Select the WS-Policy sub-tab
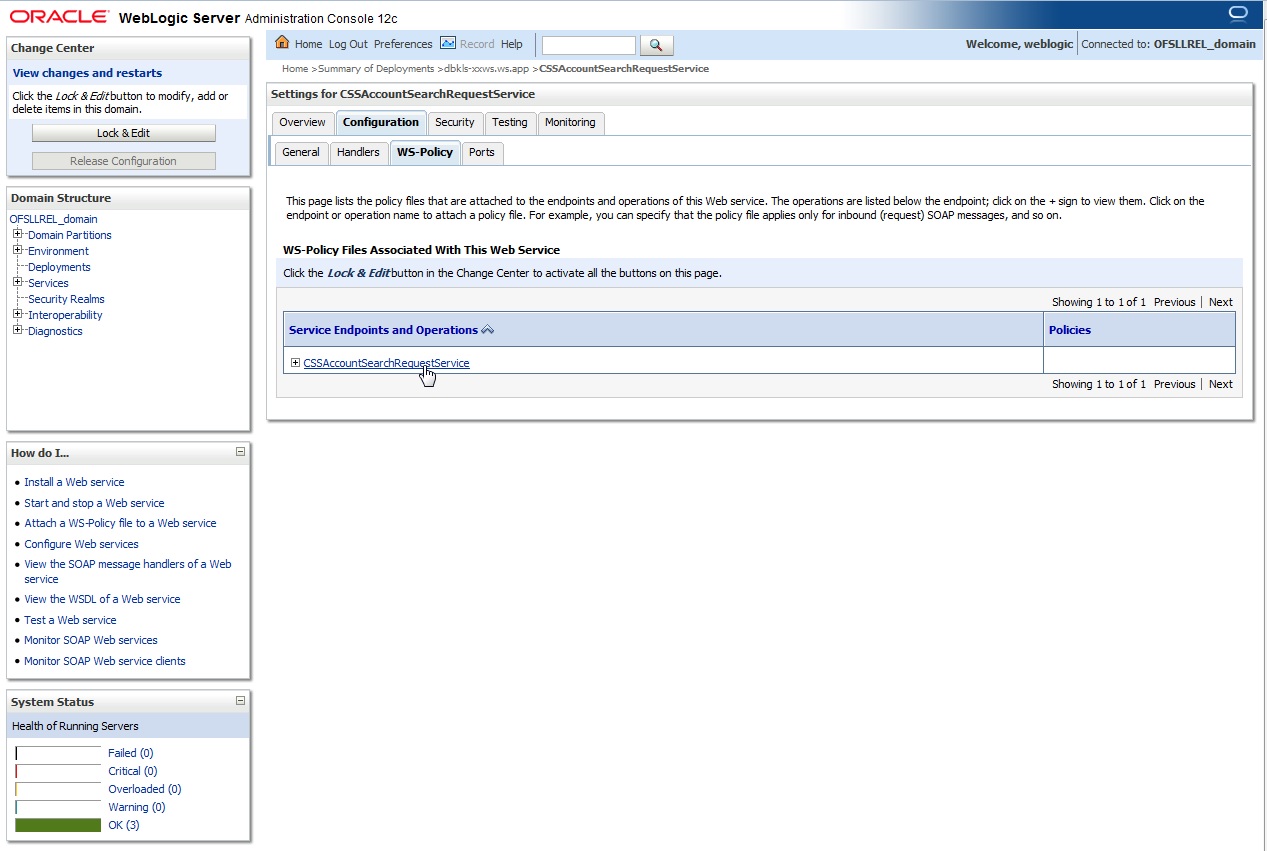This screenshot has height=851, width=1267. tap(425, 152)
